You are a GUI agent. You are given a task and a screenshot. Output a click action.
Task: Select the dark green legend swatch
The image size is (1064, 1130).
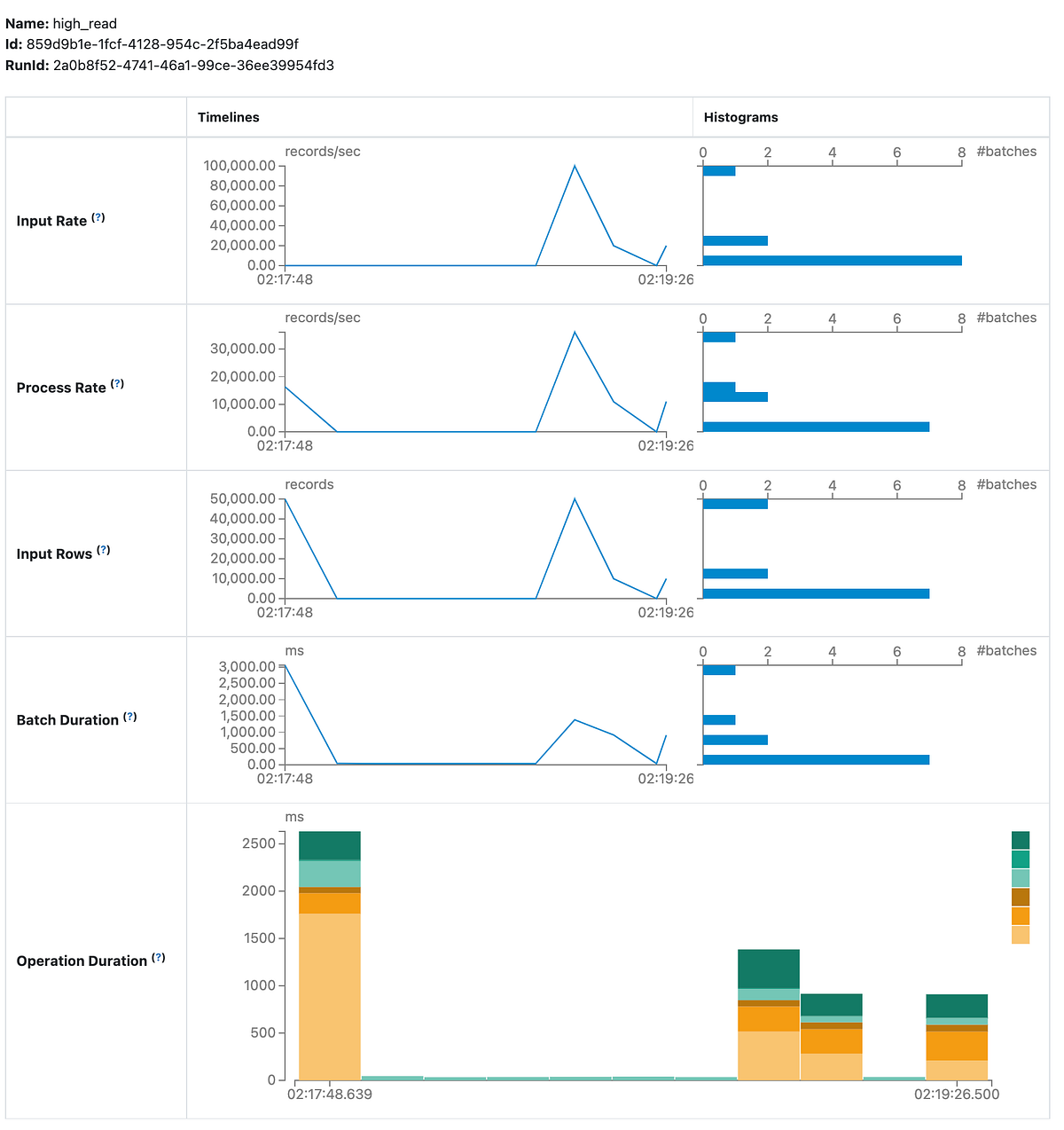pos(1021,840)
